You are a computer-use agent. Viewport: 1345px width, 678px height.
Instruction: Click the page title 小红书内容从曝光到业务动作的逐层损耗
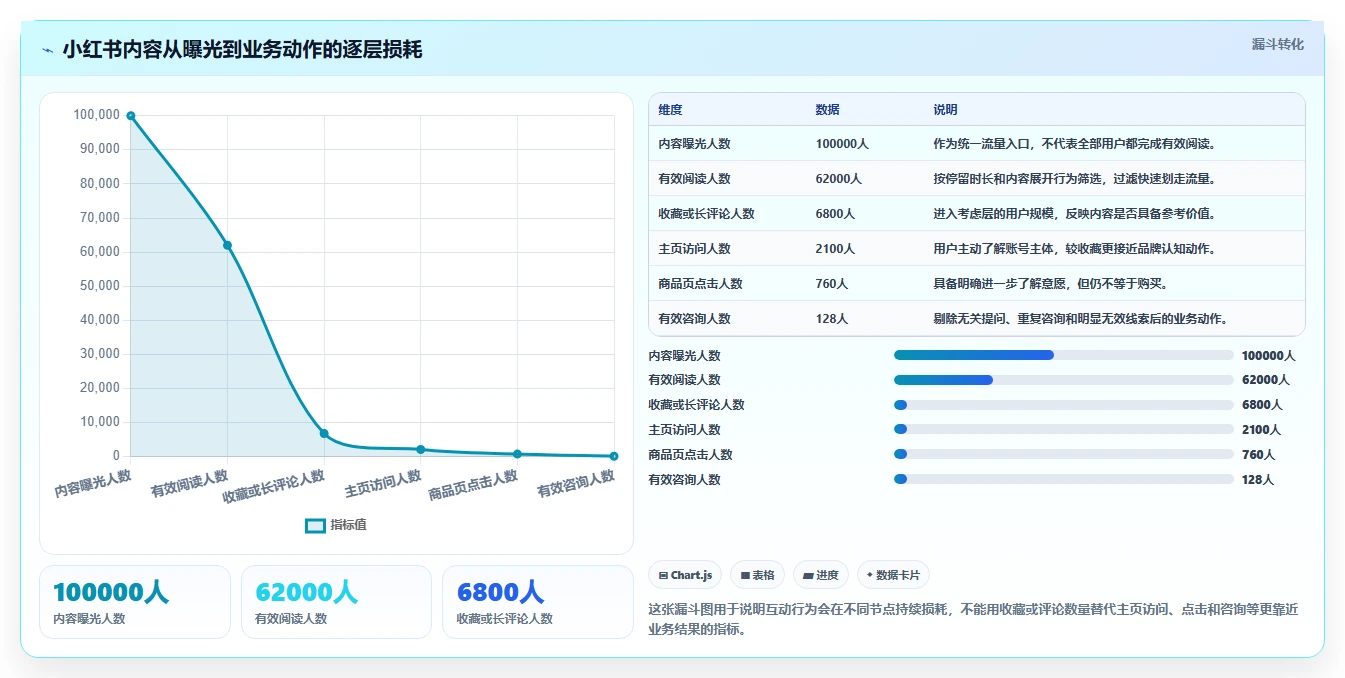coord(242,50)
